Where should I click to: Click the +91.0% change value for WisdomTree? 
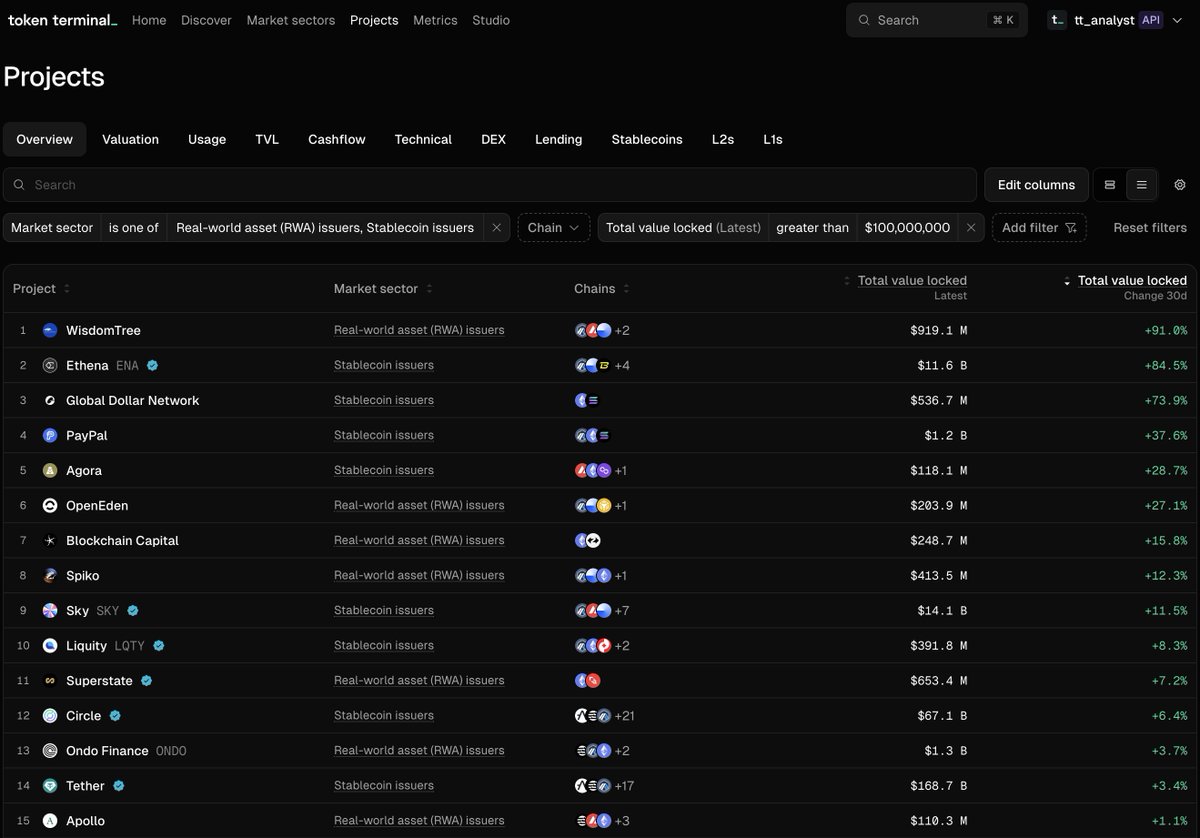point(1166,330)
